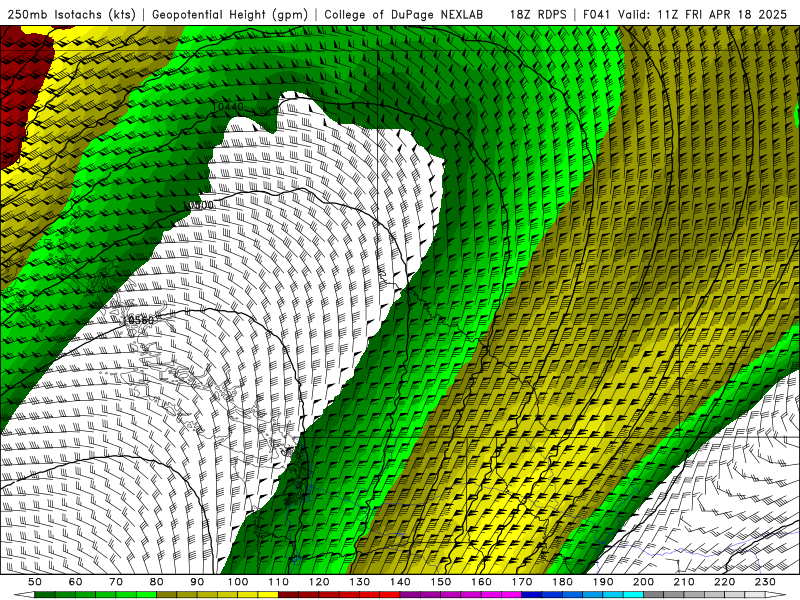Image resolution: width=800 pixels, height=600 pixels.
Task: Click the 'Geopotential Height (gpm)' title text
Action: 230,14
